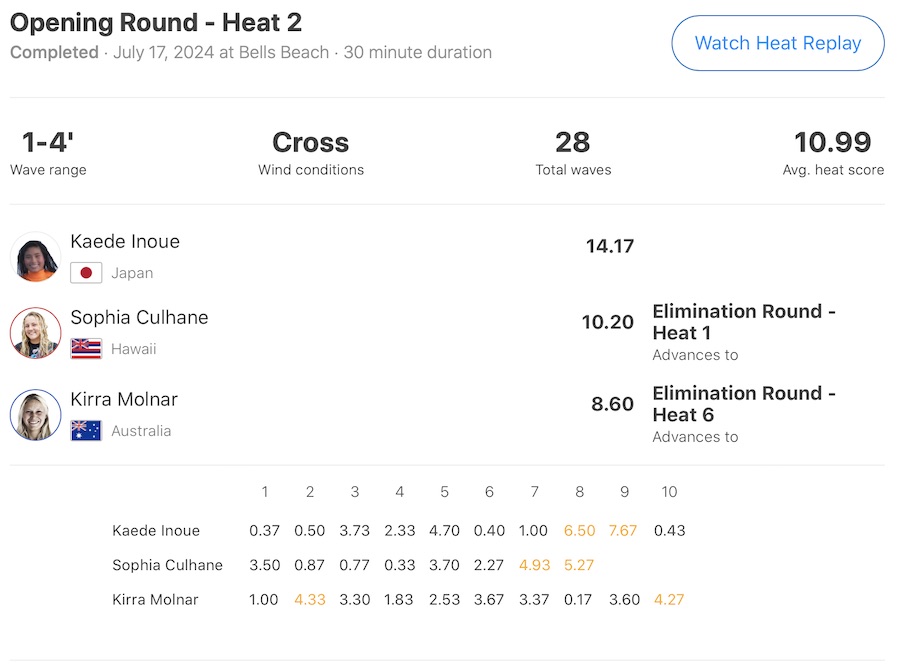Open Sophia Culhane's athlete name link

coord(139,318)
